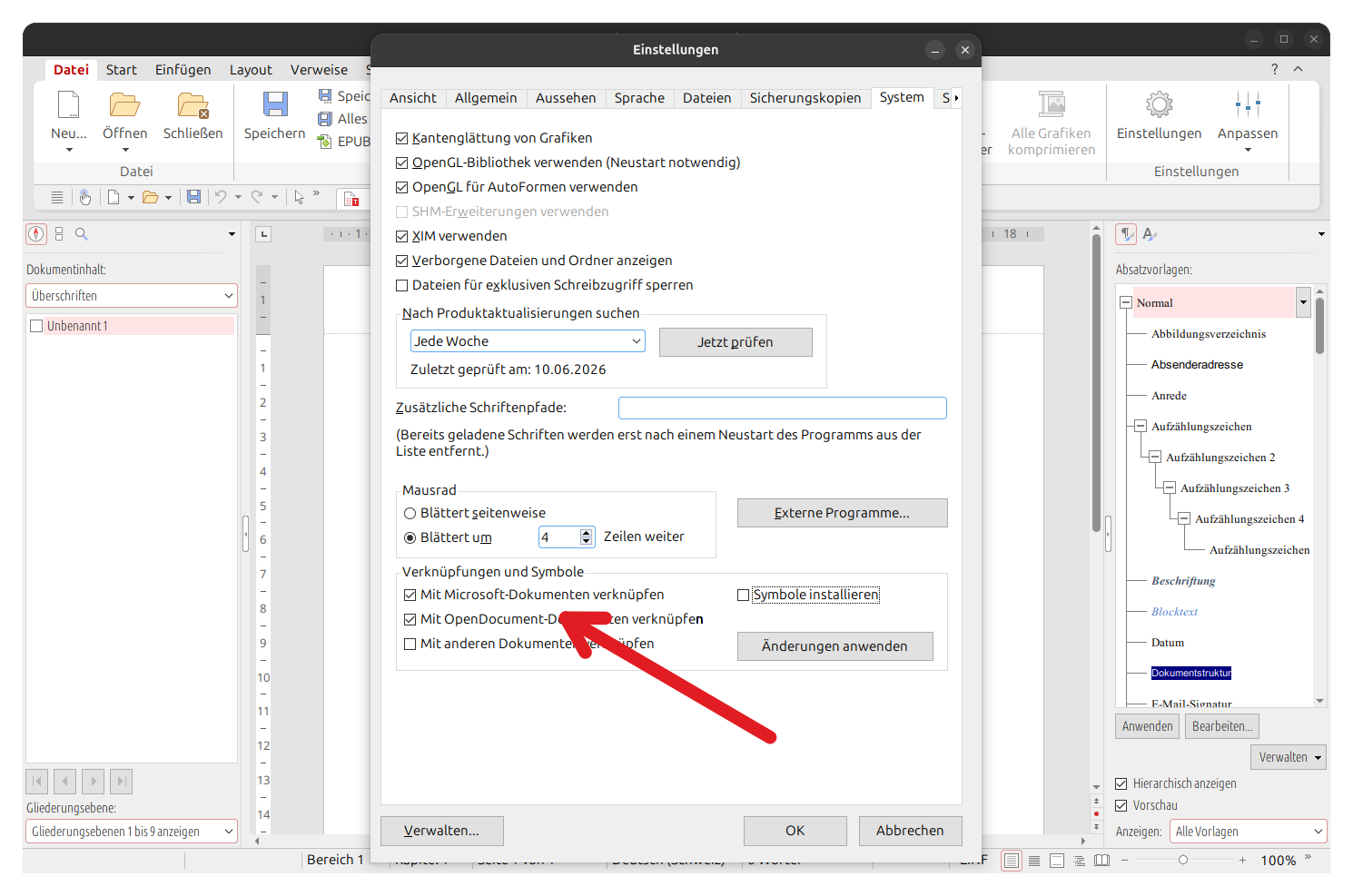Click the Zusätzliche Schriftenpfade input field
The width and height of the screenshot is (1353, 896).
coord(783,409)
